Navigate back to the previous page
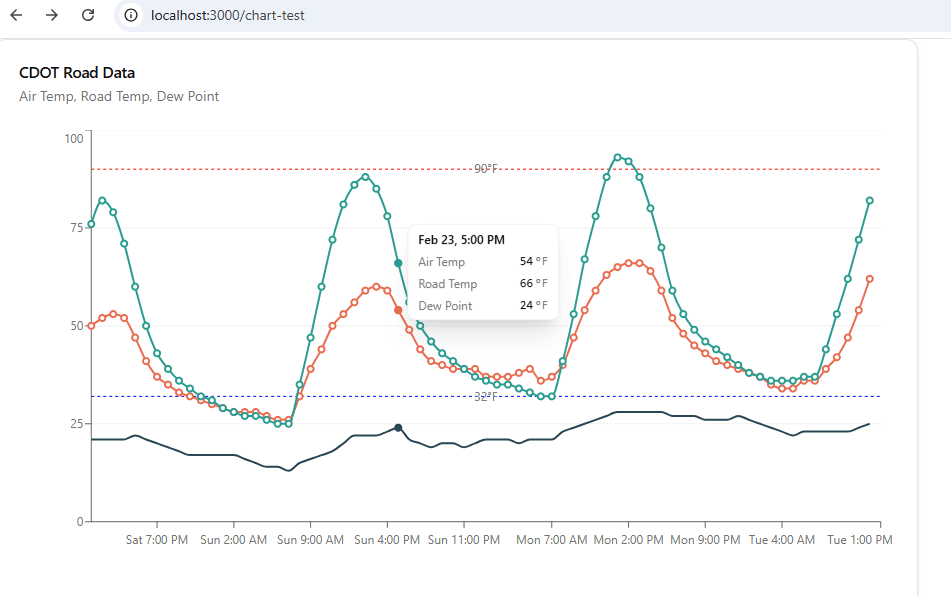The image size is (951, 596). click(18, 15)
